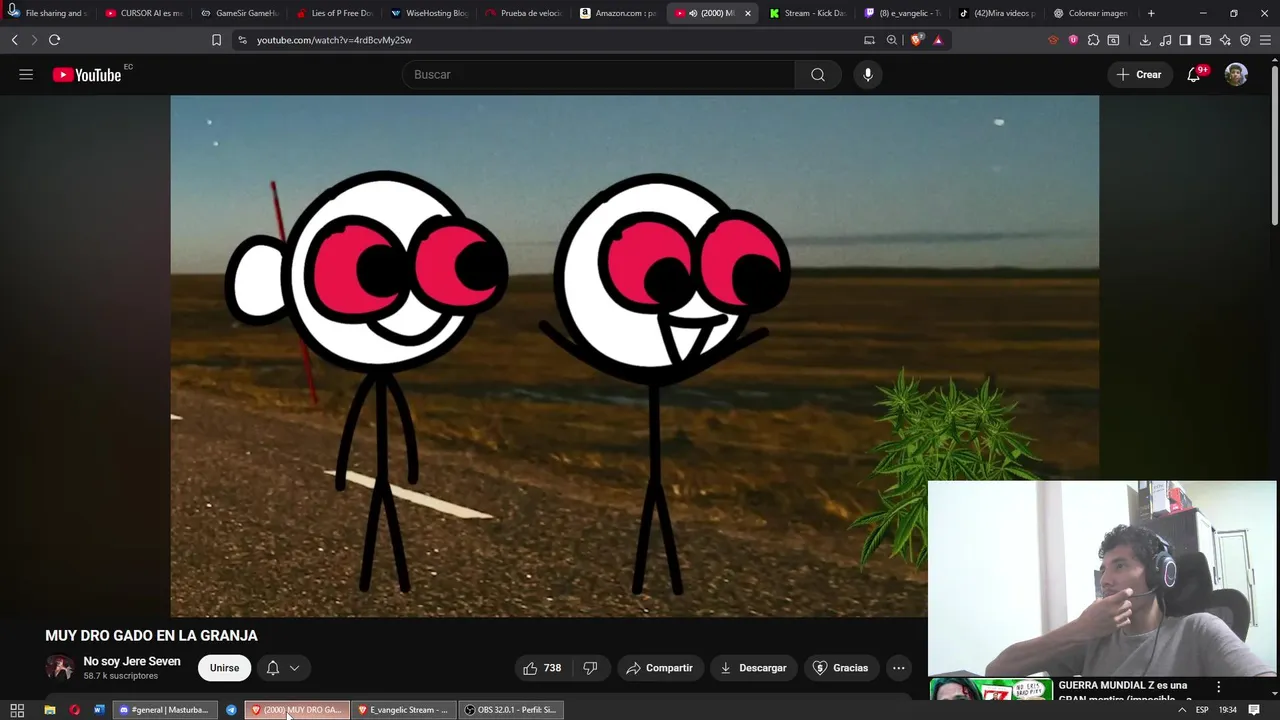The height and width of the screenshot is (720, 1280).
Task: Click into the Buscar search field
Action: click(598, 75)
